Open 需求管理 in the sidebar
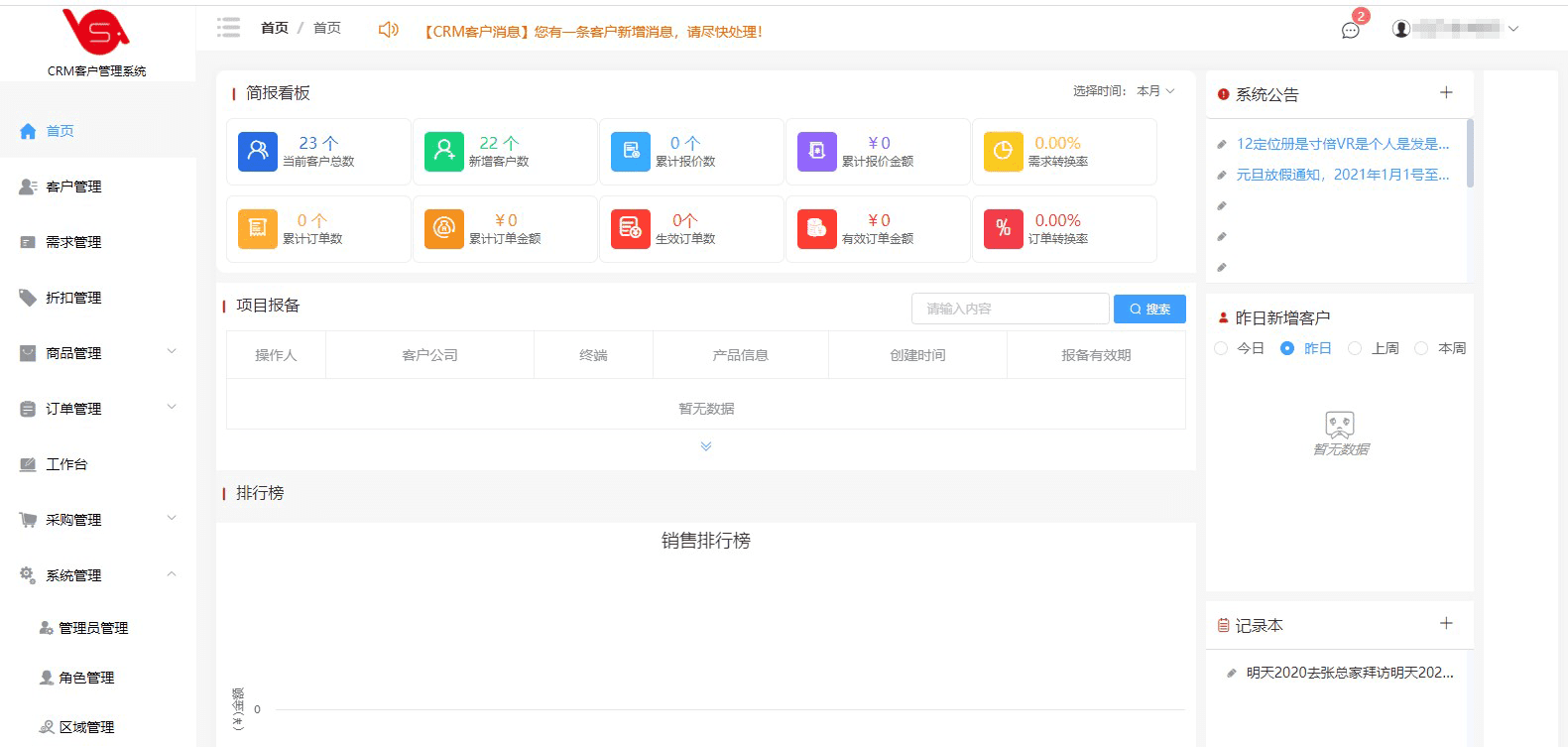1568x747 pixels. [97, 242]
